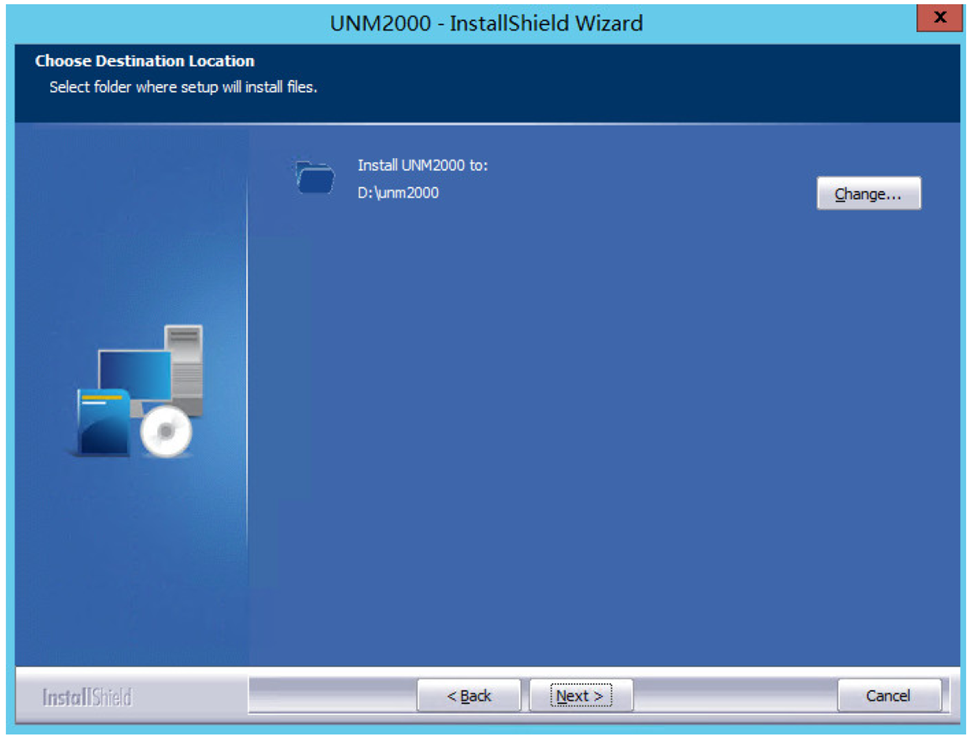Click the Change... button
972x737 pixels.
point(868,193)
